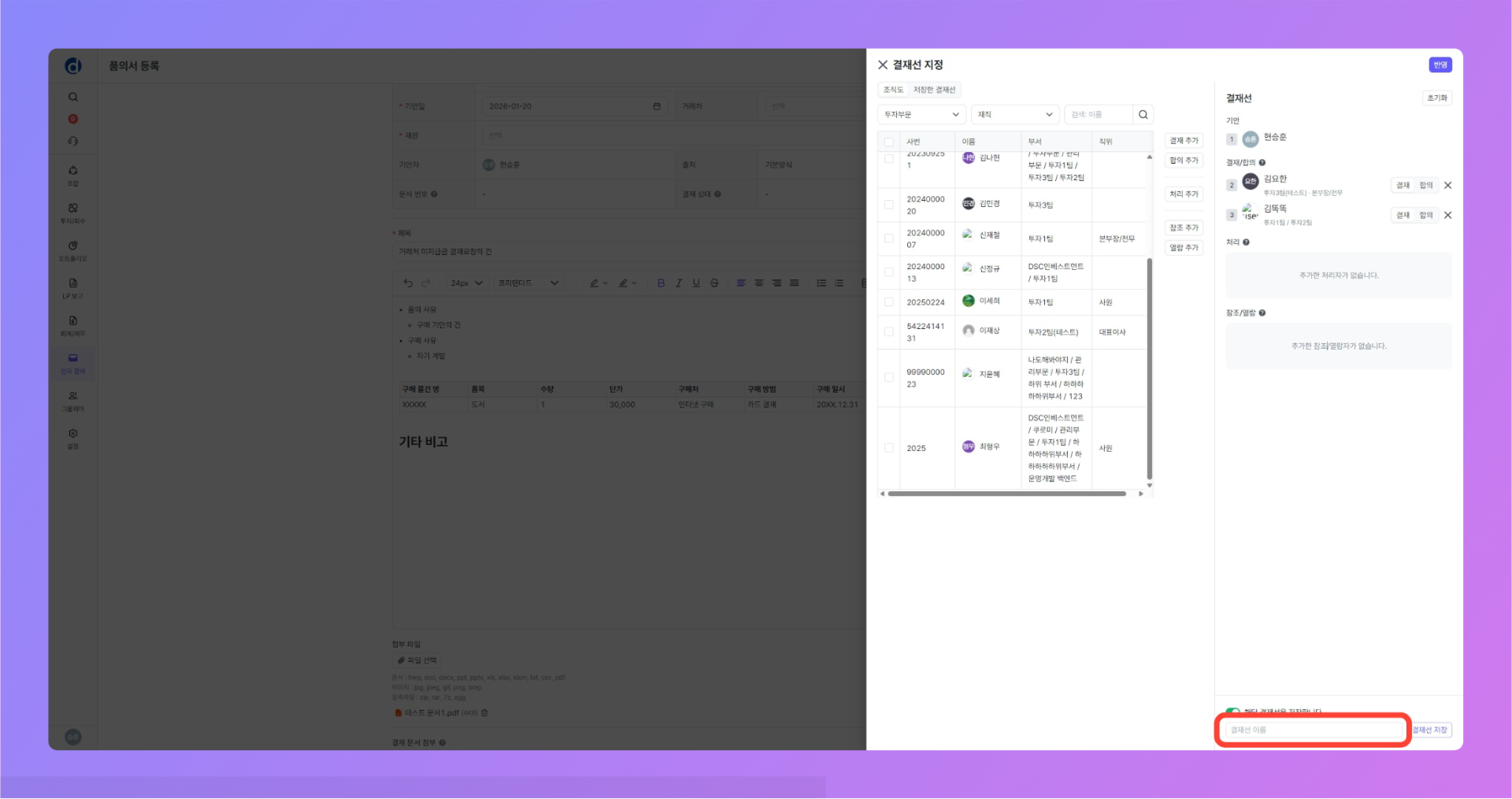Screen dimensions: 1512x799
Task: Click the 결재선 저장 button
Action: (1430, 731)
